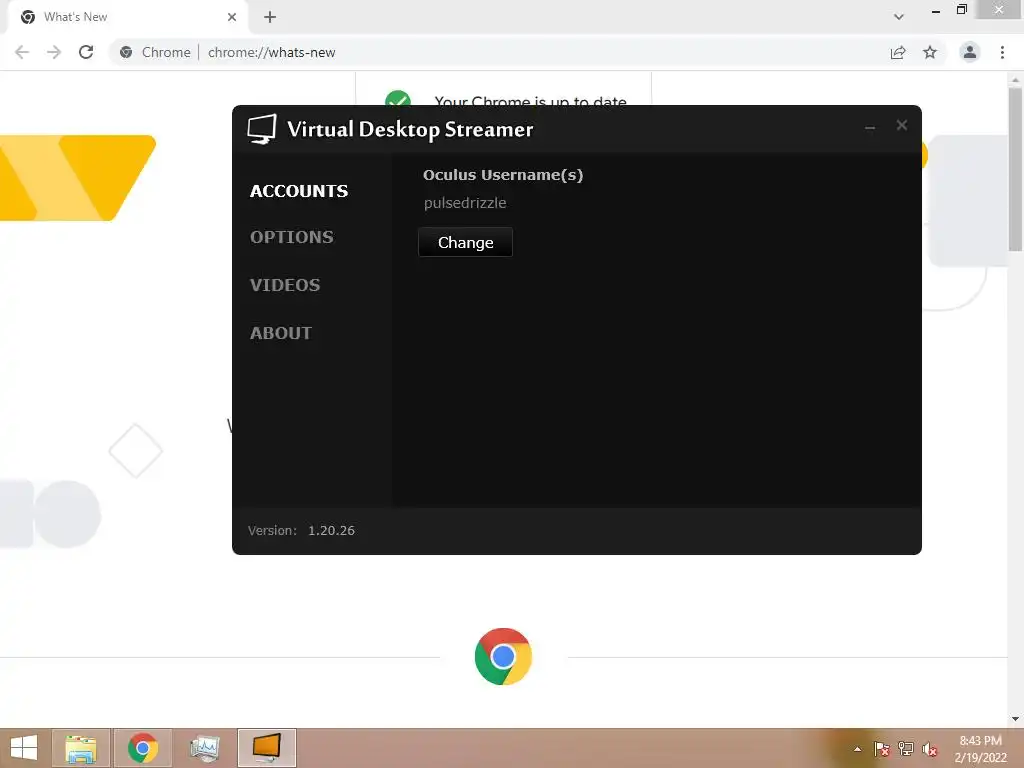Open Chrome share page icon

pyautogui.click(x=898, y=52)
